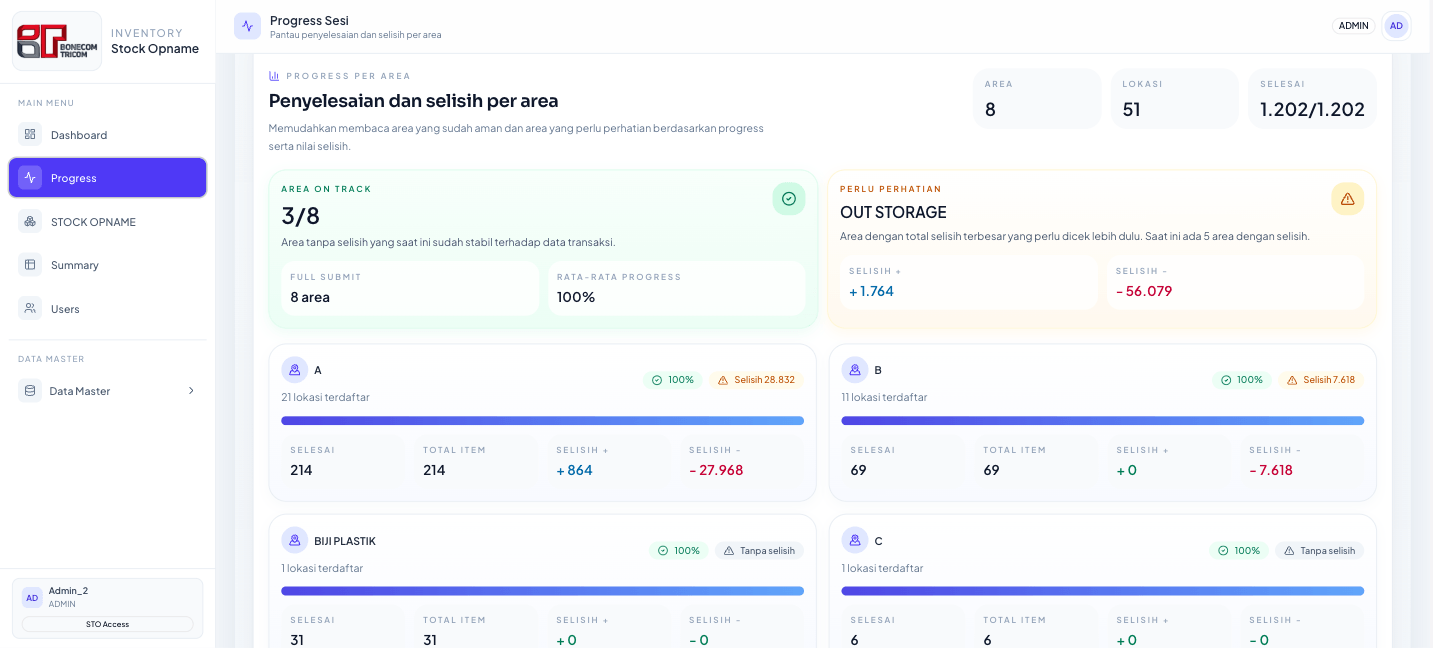Click area A Selisih - 27.968 value
This screenshot has height=648, width=1433.
click(716, 470)
